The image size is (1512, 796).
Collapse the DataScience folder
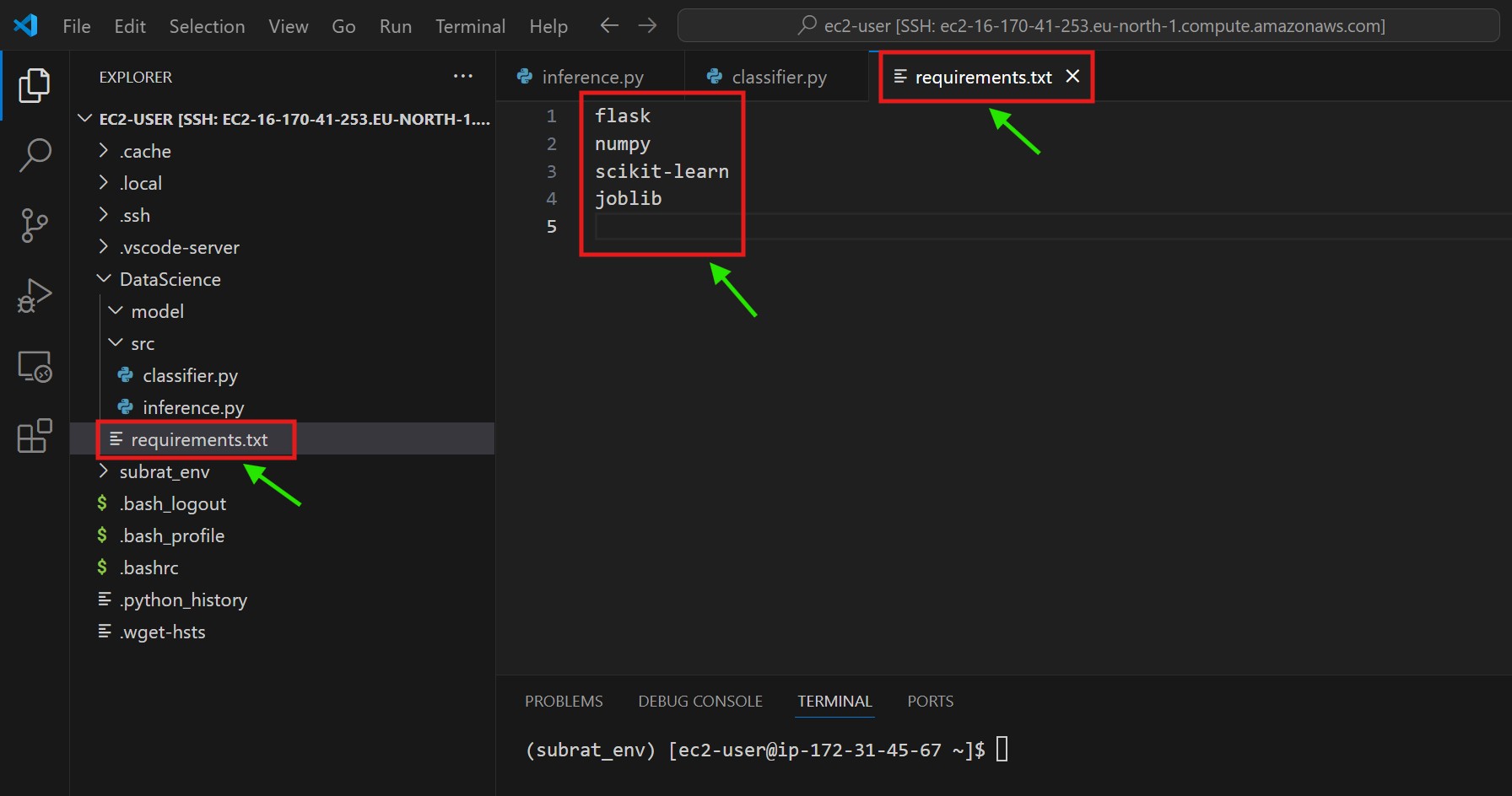point(170,280)
